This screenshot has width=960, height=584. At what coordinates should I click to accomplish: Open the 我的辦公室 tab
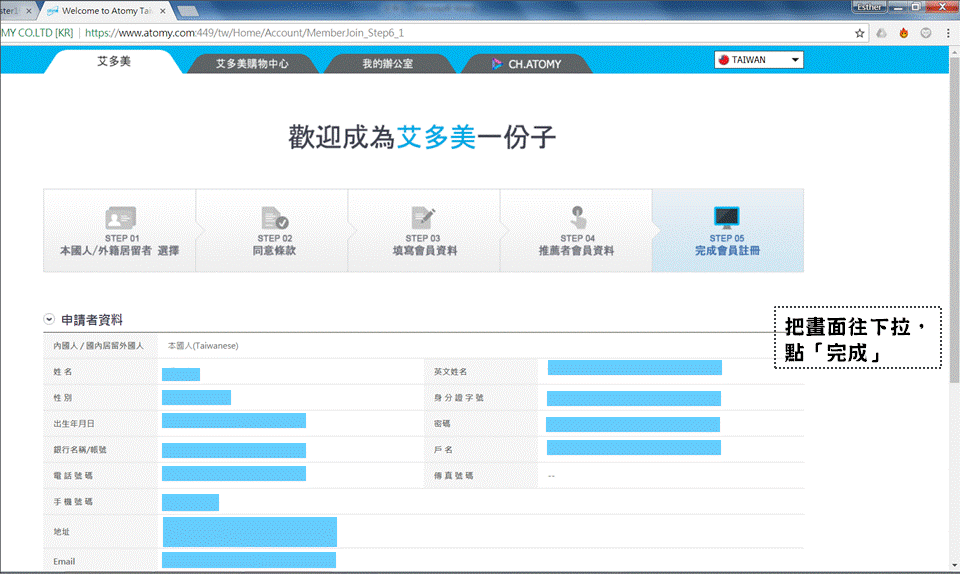click(x=388, y=64)
